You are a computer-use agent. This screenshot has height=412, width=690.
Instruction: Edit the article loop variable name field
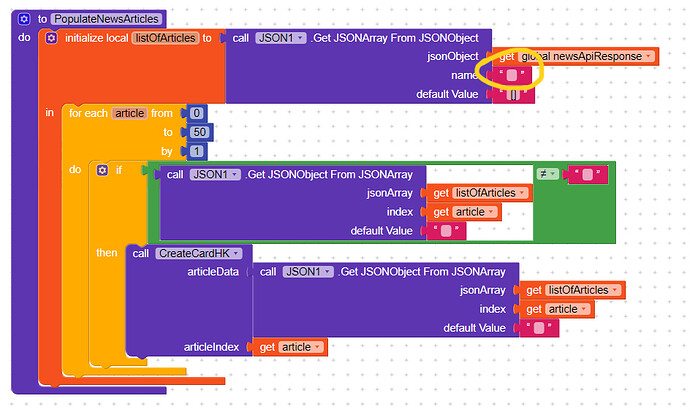tap(129, 113)
